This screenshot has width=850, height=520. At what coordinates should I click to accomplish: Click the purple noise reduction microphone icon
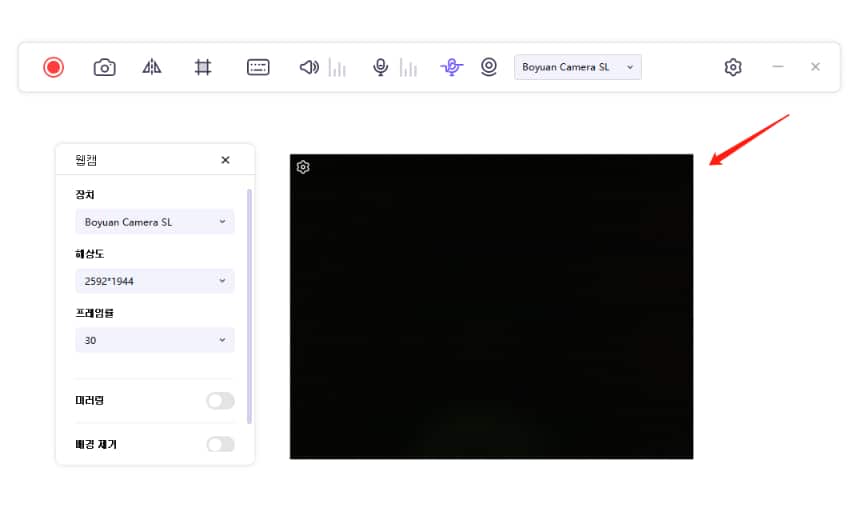coord(452,67)
